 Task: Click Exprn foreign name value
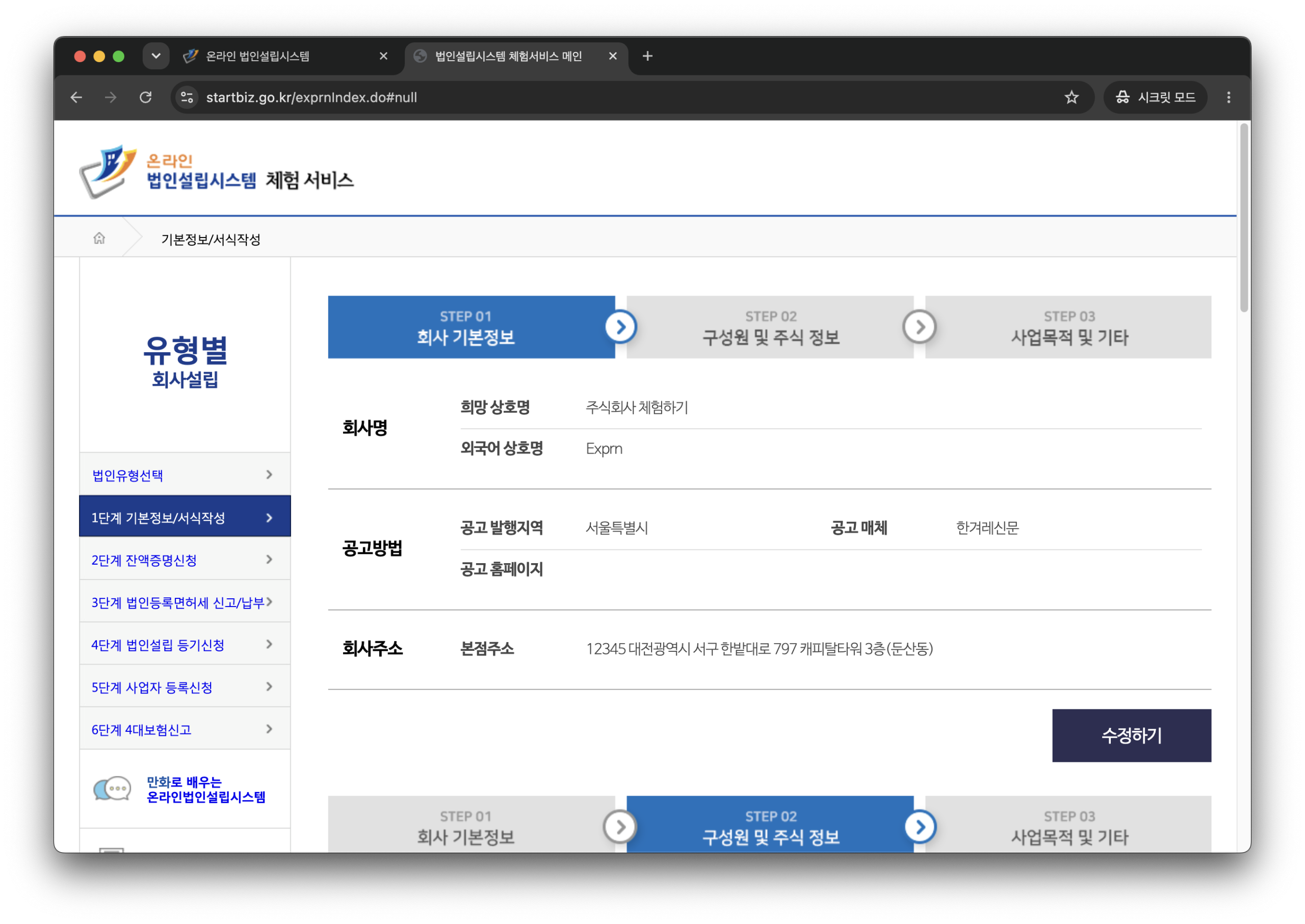tap(604, 448)
